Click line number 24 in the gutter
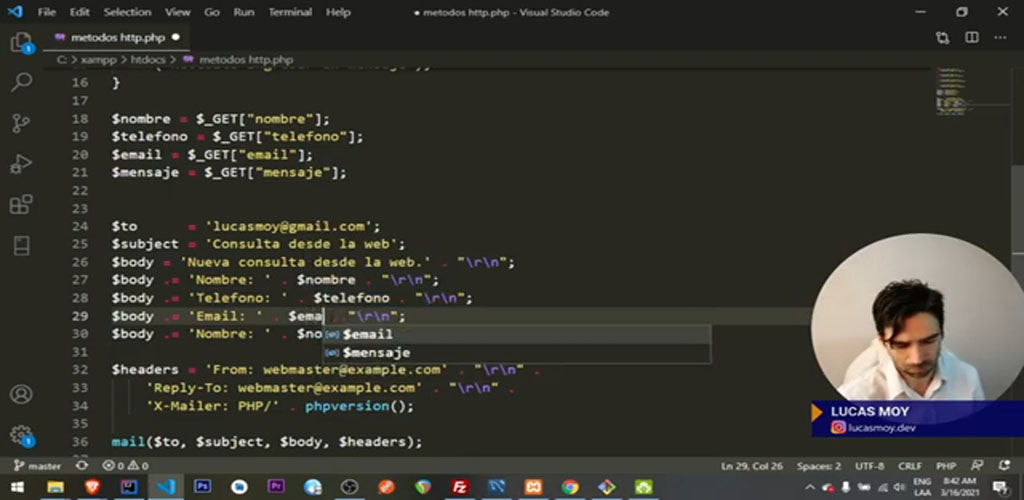Image resolution: width=1024 pixels, height=500 pixels. (x=80, y=226)
